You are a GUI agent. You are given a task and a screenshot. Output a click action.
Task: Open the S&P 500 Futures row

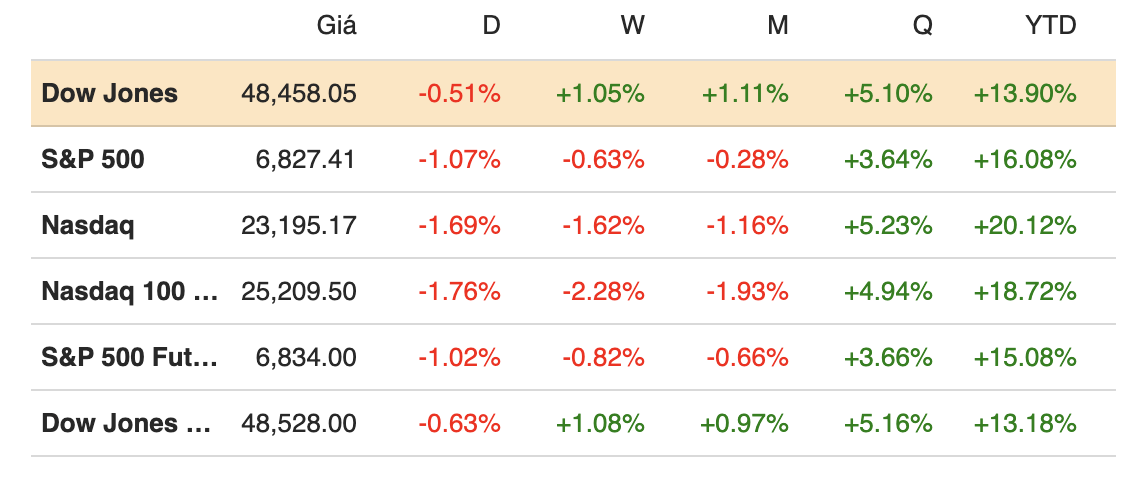click(x=129, y=357)
